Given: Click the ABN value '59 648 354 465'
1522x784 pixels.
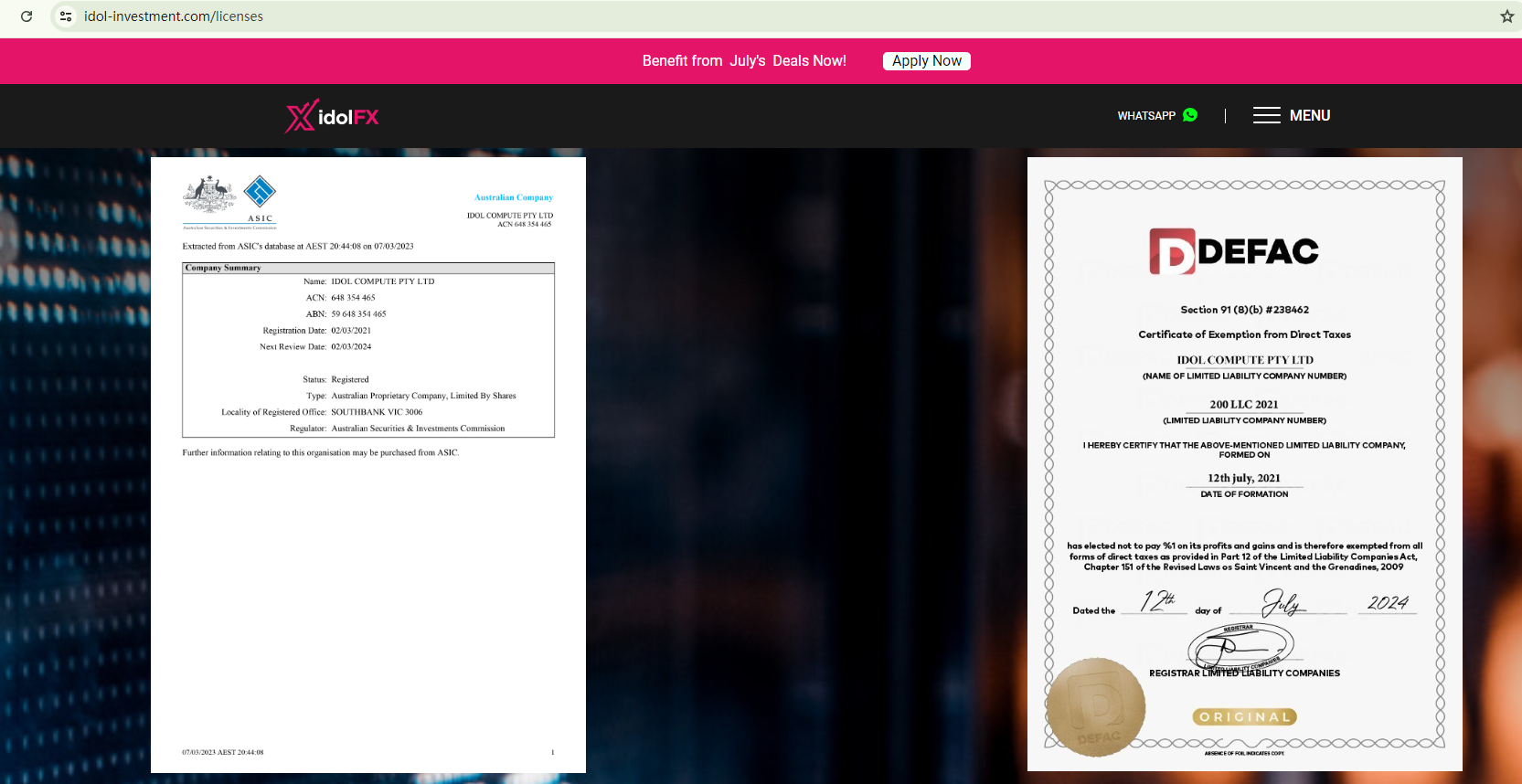Looking at the screenshot, I should (358, 314).
